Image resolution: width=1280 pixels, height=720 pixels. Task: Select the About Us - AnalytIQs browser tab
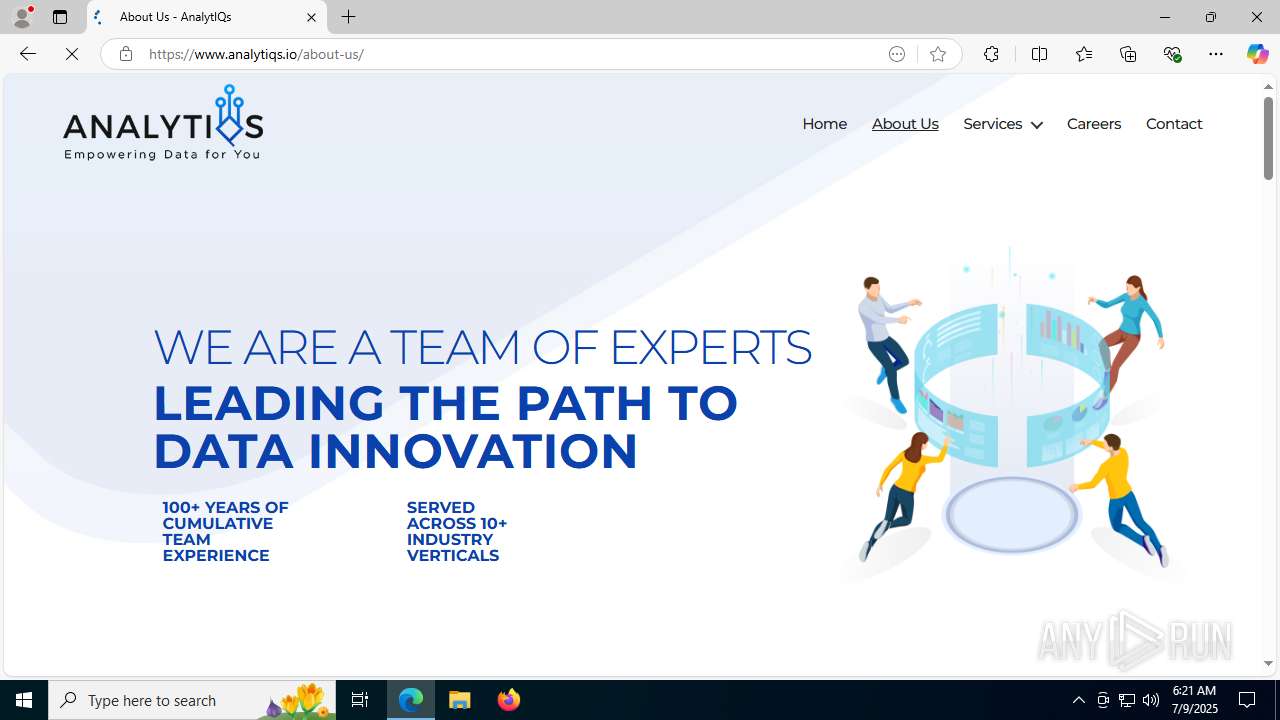pyautogui.click(x=207, y=17)
